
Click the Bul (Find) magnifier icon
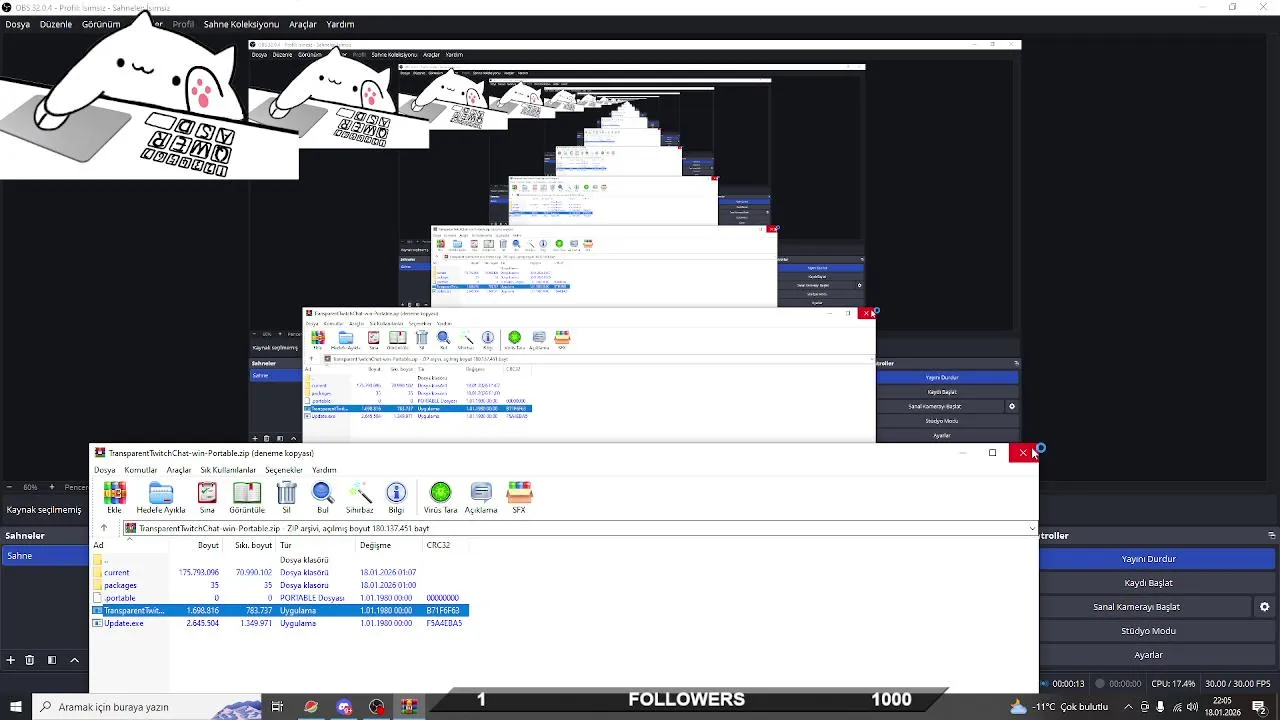point(323,497)
